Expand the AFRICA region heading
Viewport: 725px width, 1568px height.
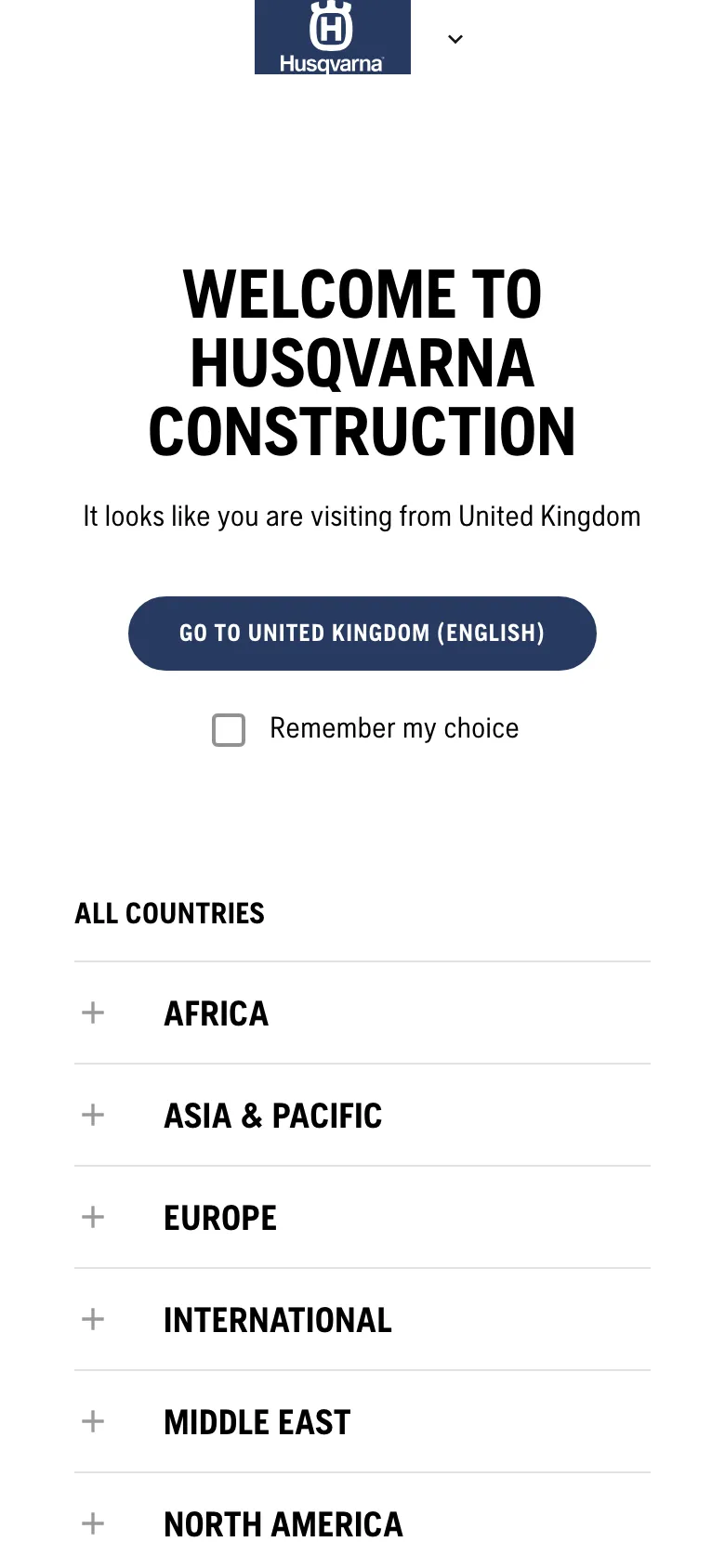[x=217, y=1013]
